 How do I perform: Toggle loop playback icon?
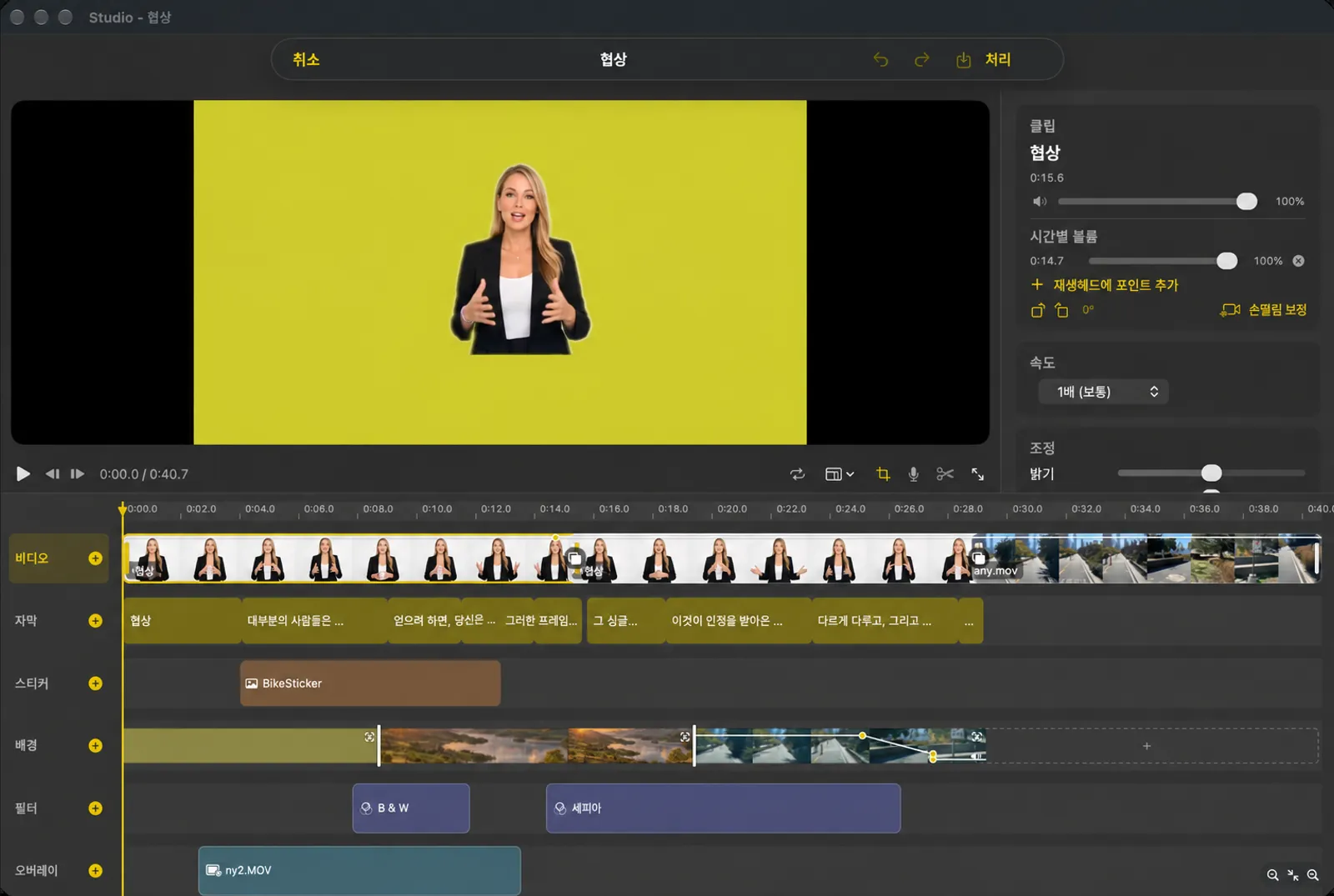(x=797, y=473)
